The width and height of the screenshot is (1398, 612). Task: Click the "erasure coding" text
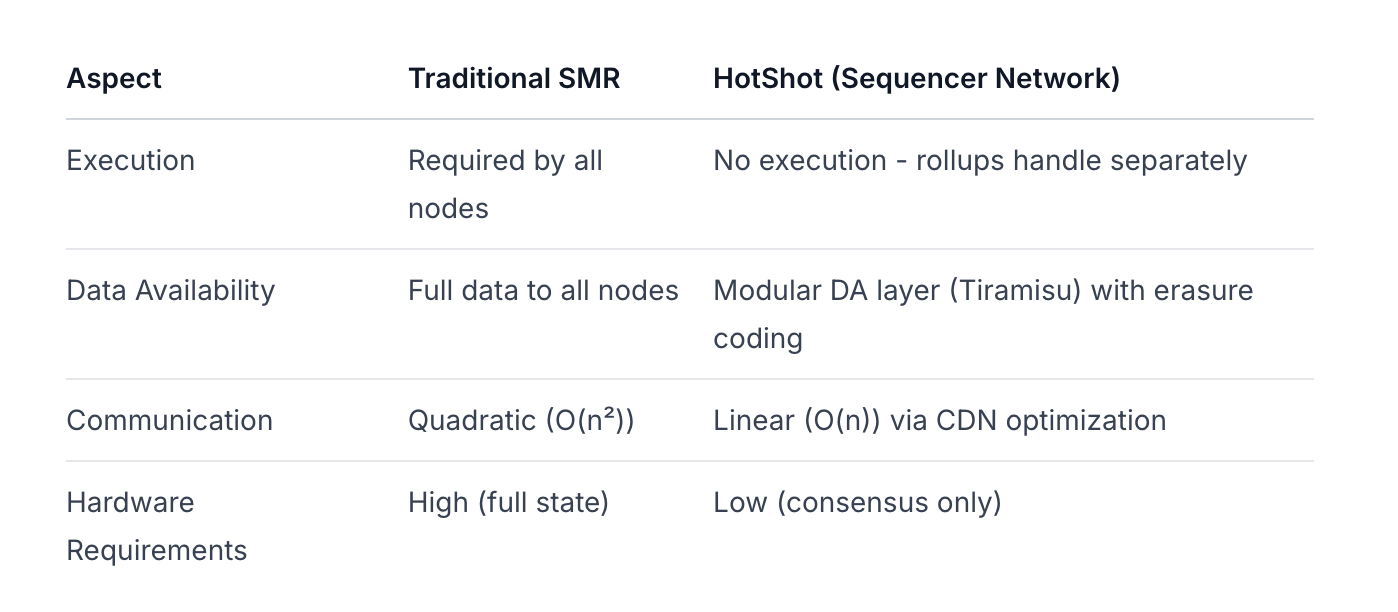tap(1203, 291)
